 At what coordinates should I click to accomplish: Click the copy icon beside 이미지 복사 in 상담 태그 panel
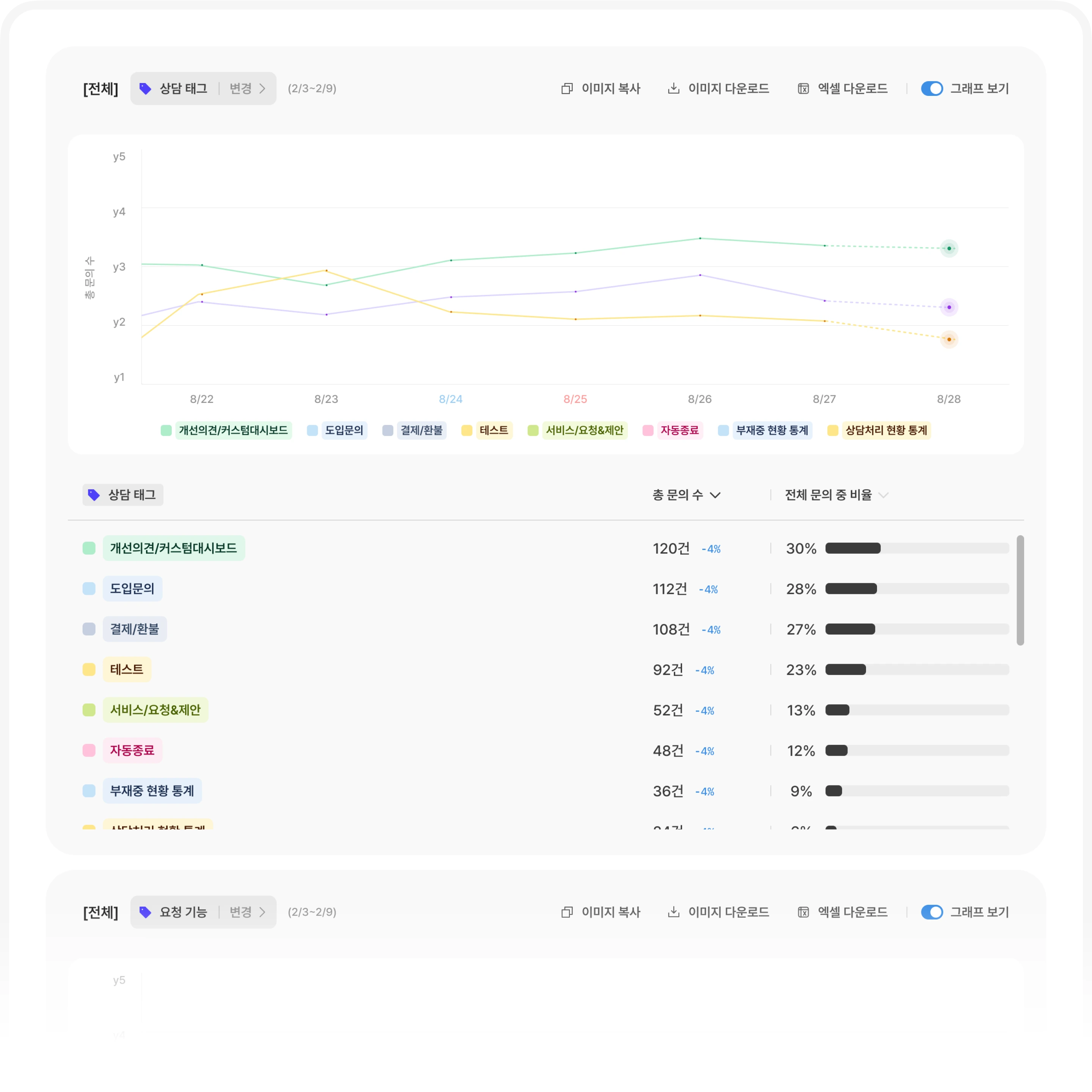566,89
